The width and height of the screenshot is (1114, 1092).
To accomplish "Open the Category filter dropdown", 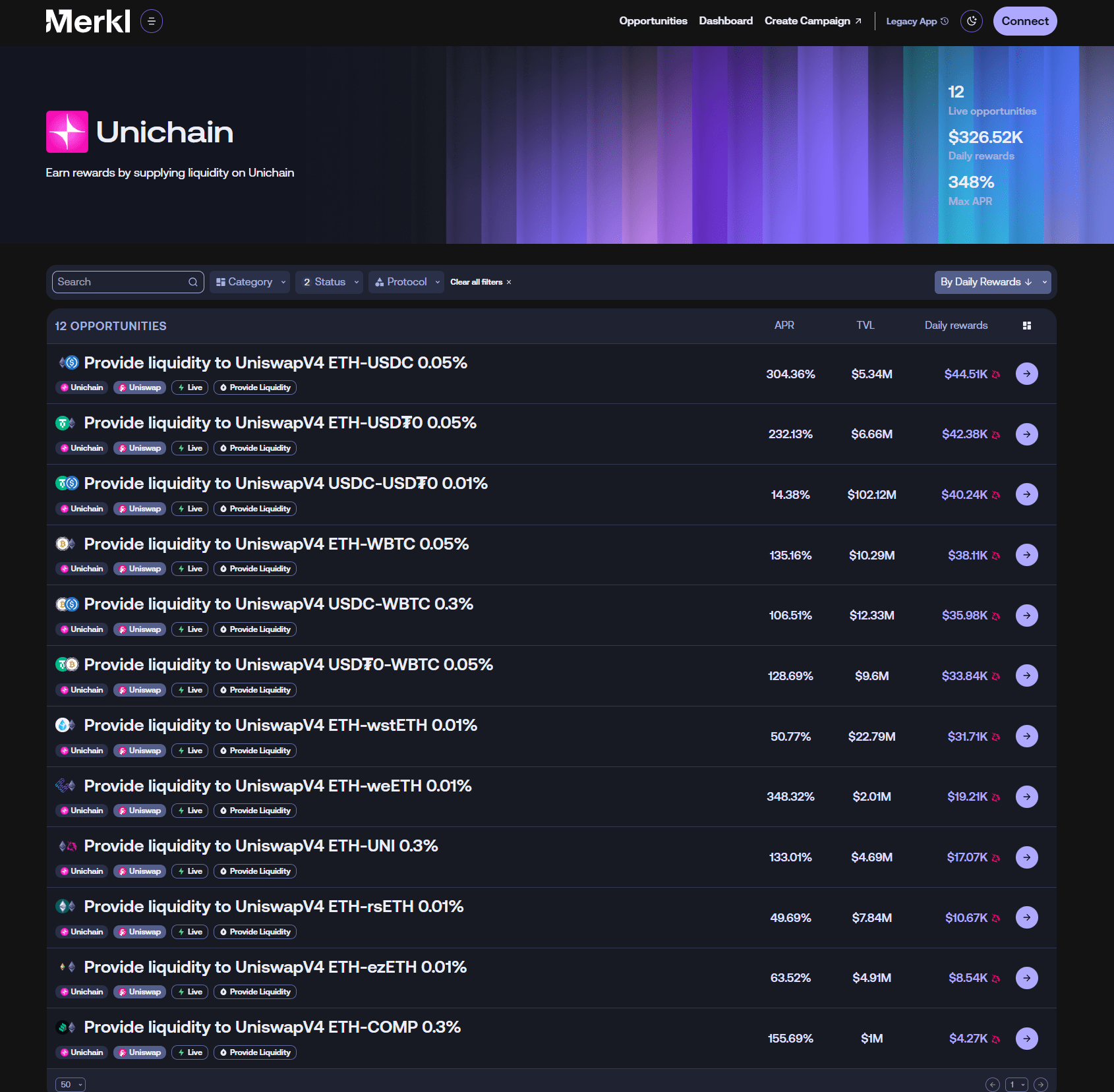I will (249, 281).
